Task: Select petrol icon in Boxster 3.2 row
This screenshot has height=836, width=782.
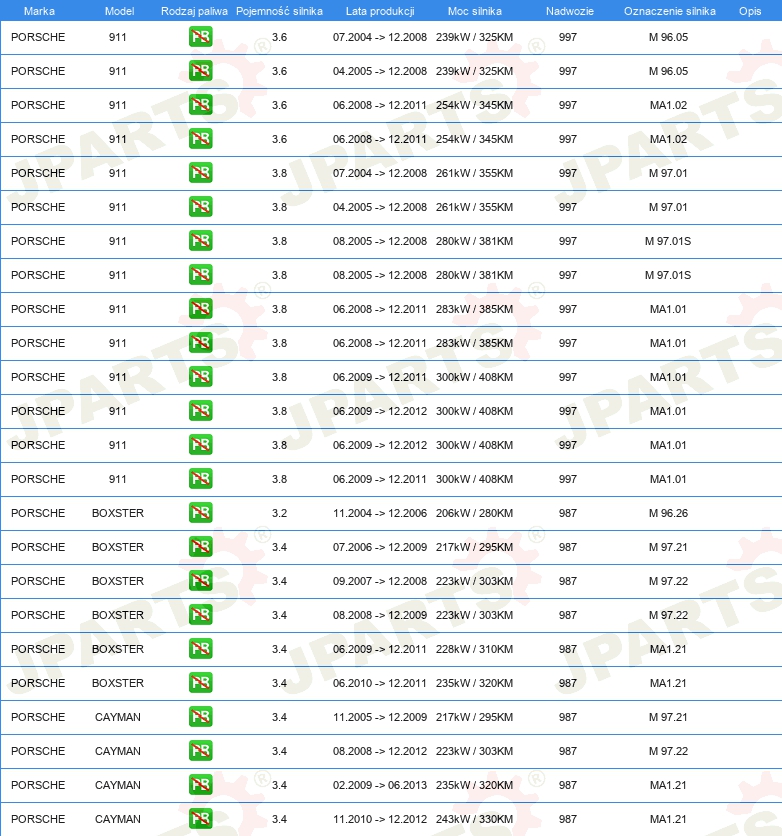Action: coord(200,513)
